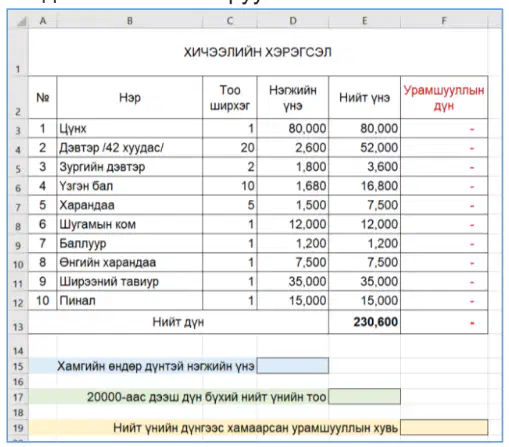Select the Нэгжийн үнэ header cell
Viewport: 509px width, 447px height.
pyautogui.click(x=293, y=97)
